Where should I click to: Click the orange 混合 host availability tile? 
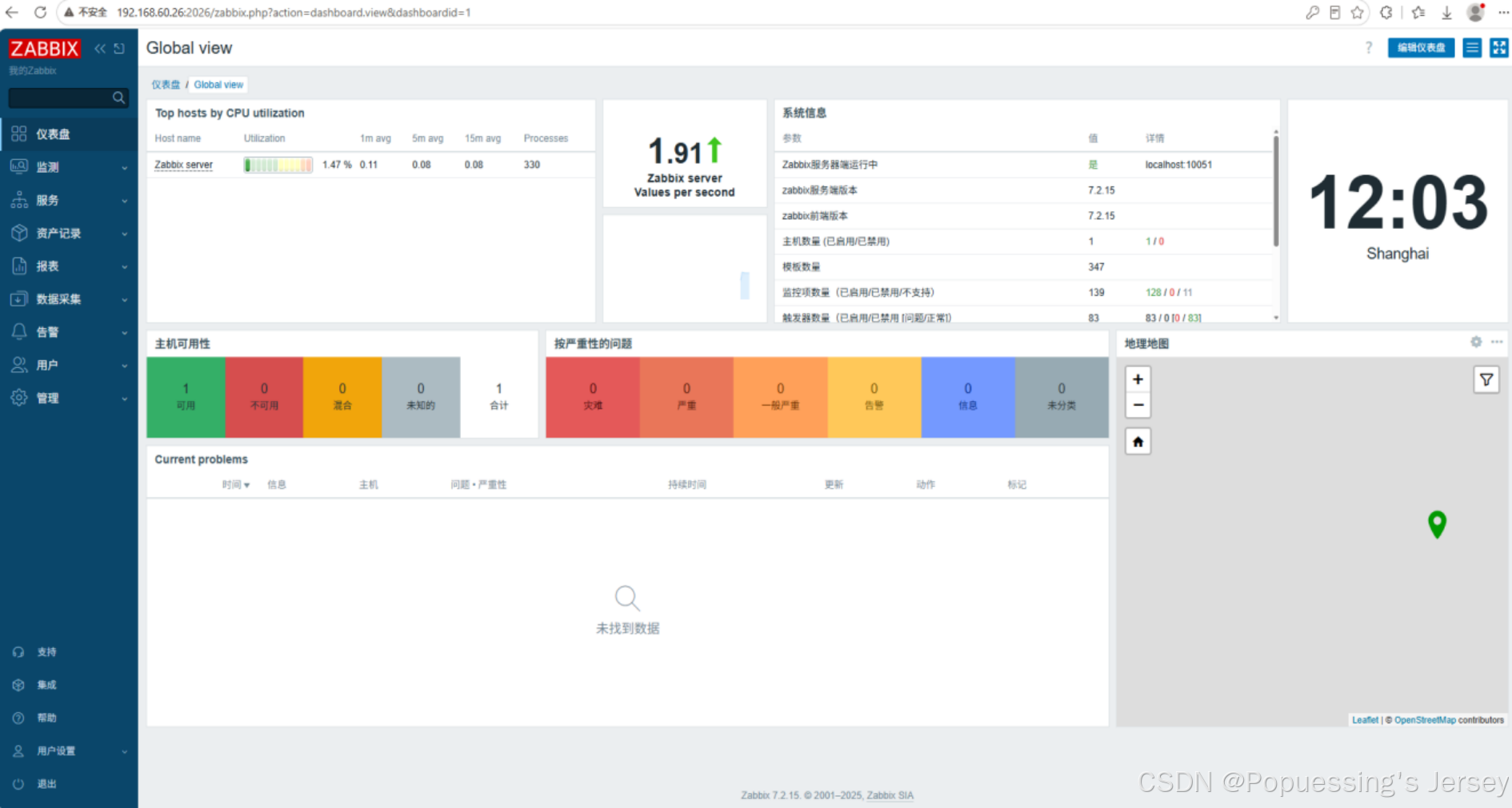pos(342,397)
